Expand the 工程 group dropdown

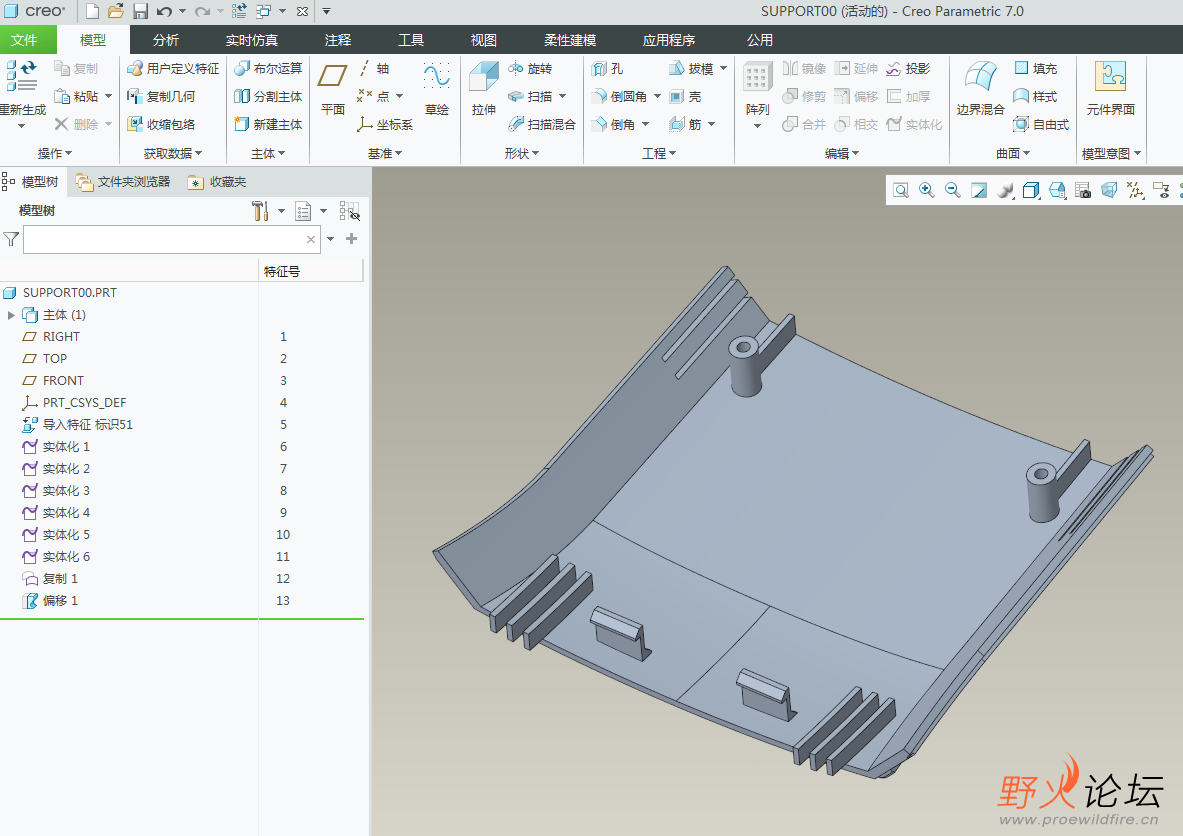659,154
